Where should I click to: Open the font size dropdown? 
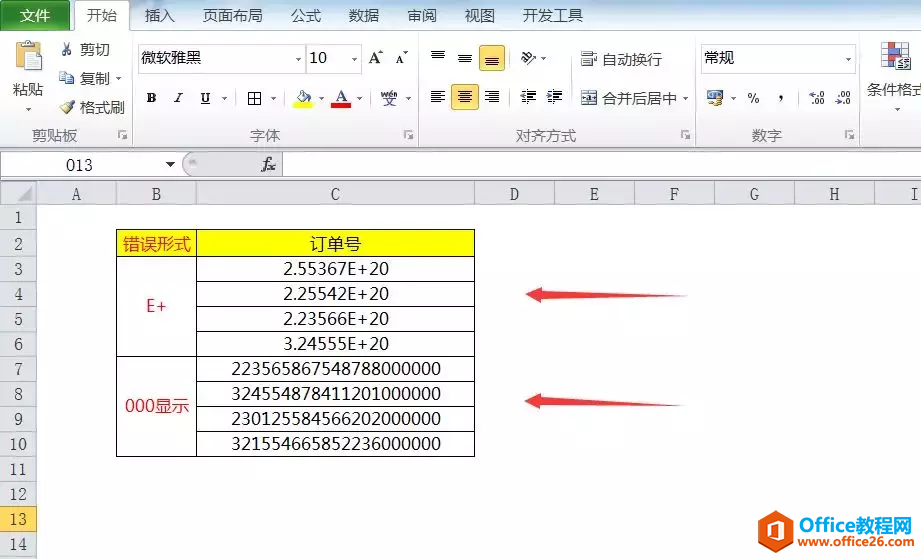(x=354, y=59)
